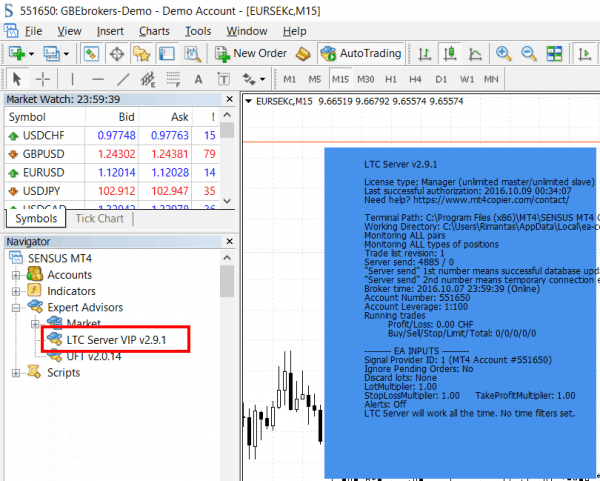
Task: Click the New Order button
Action: (251, 54)
